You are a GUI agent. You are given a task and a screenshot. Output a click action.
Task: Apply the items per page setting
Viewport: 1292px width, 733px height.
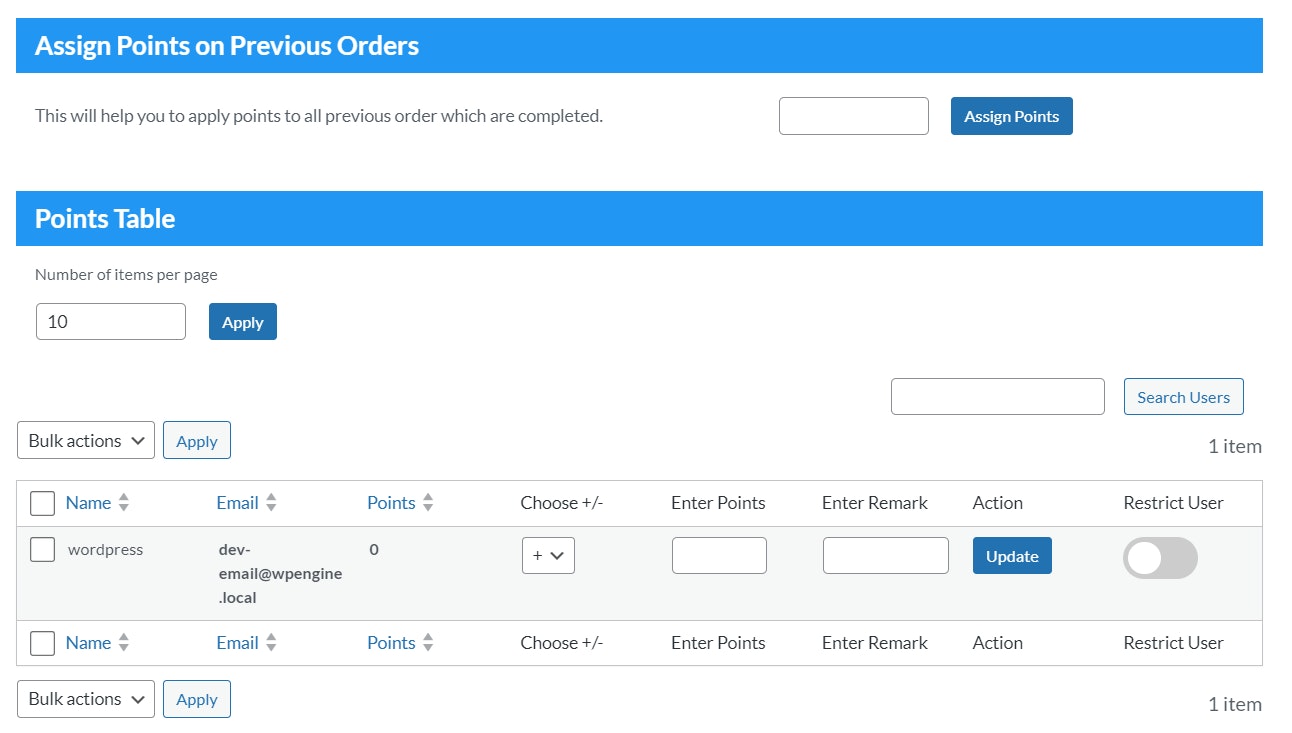[x=243, y=322]
